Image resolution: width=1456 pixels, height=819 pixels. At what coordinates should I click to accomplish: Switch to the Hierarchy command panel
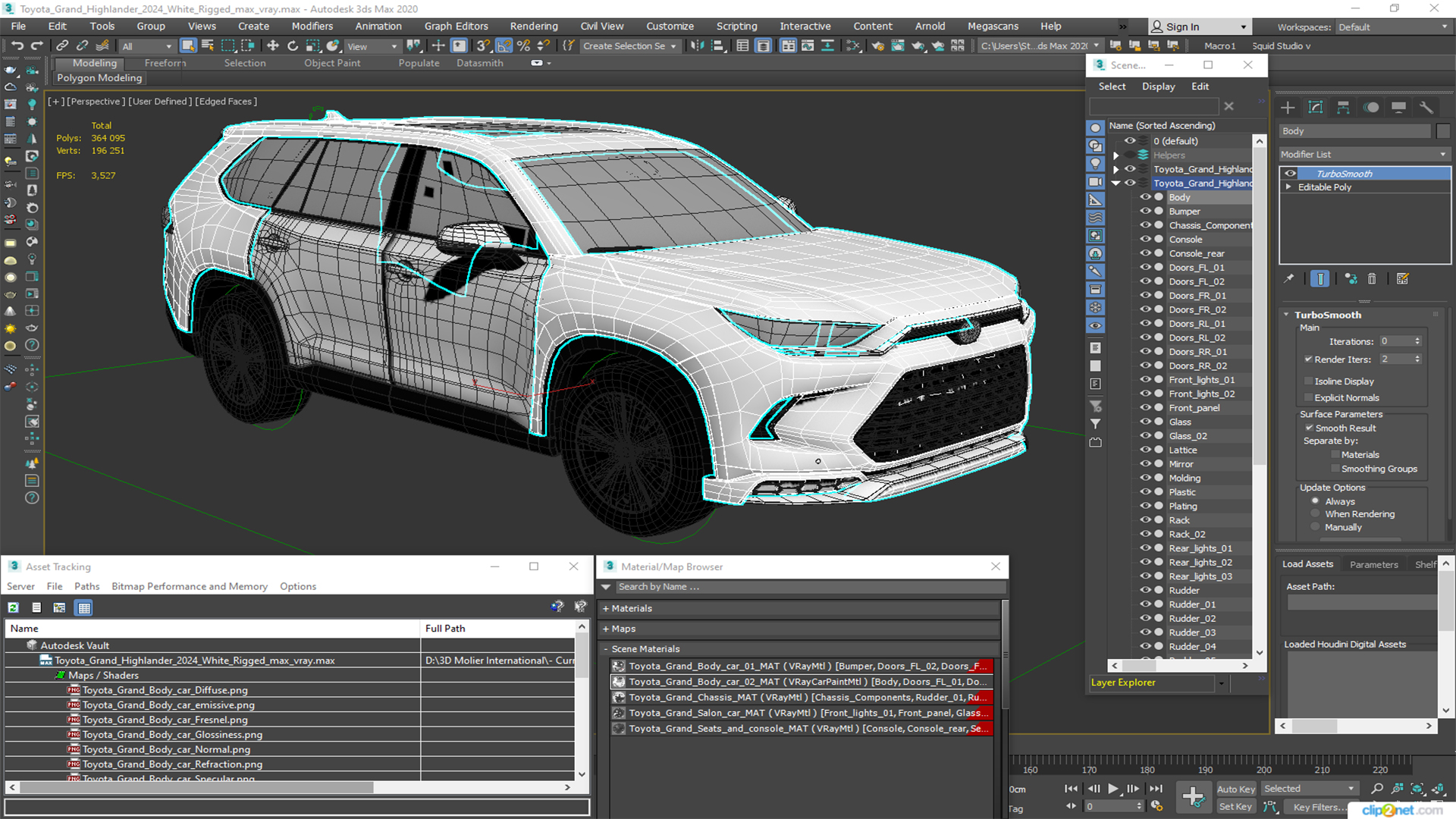(x=1343, y=108)
